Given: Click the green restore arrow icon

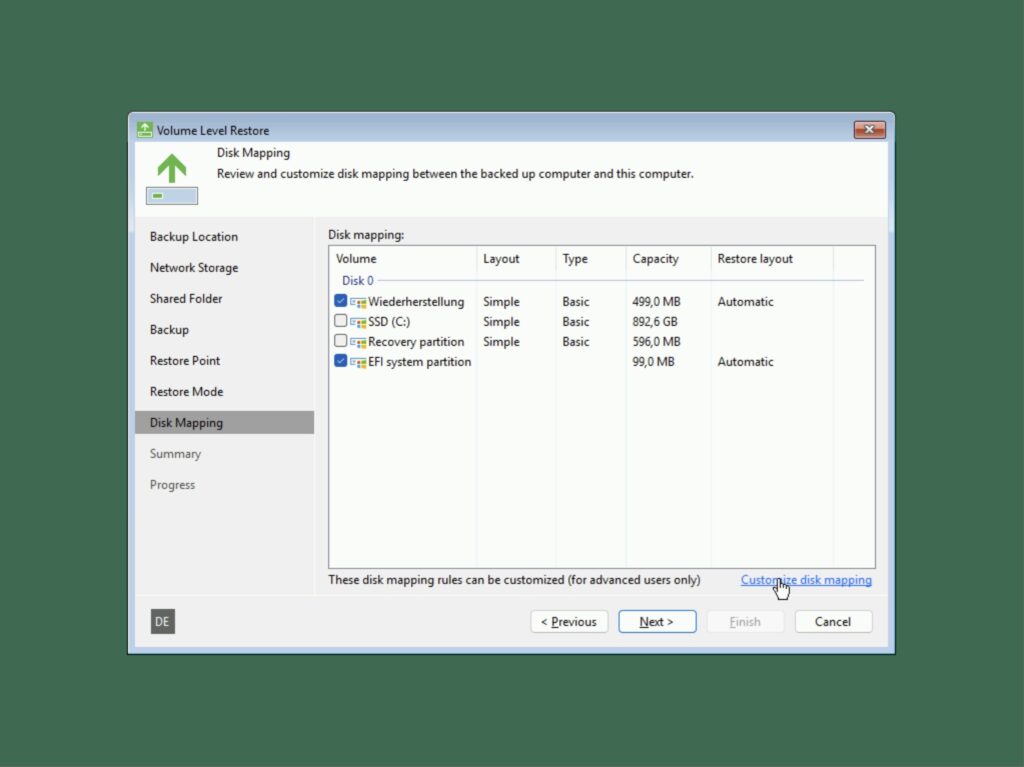Looking at the screenshot, I should [171, 170].
